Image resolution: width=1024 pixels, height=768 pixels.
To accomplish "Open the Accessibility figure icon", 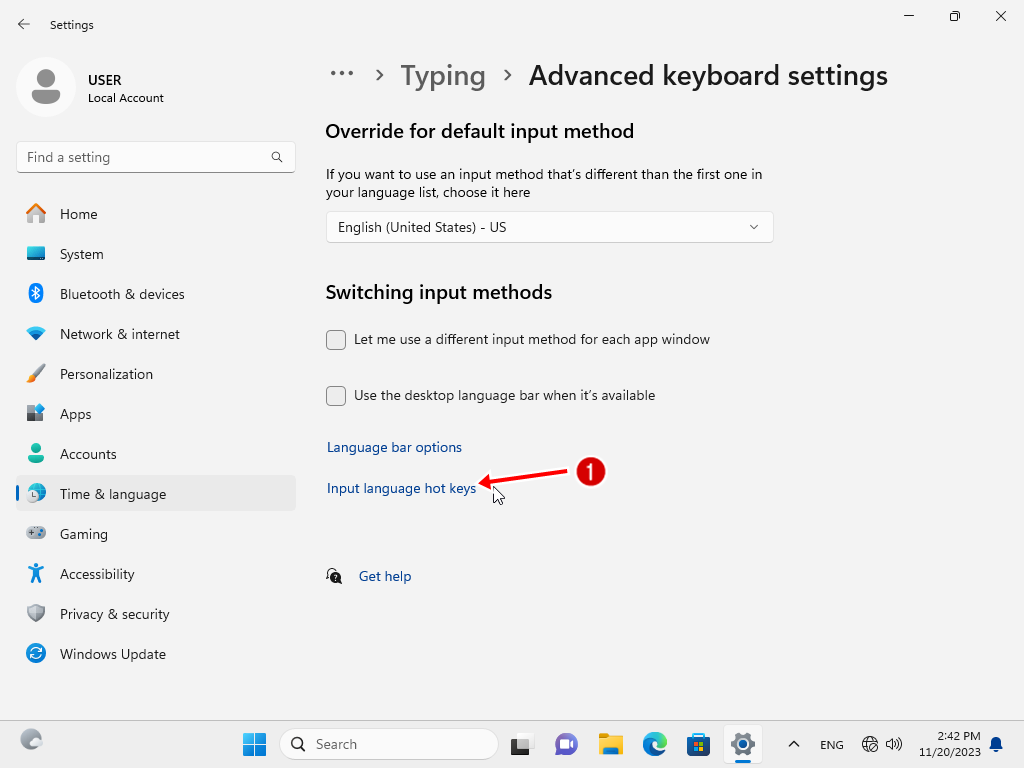I will 36,574.
